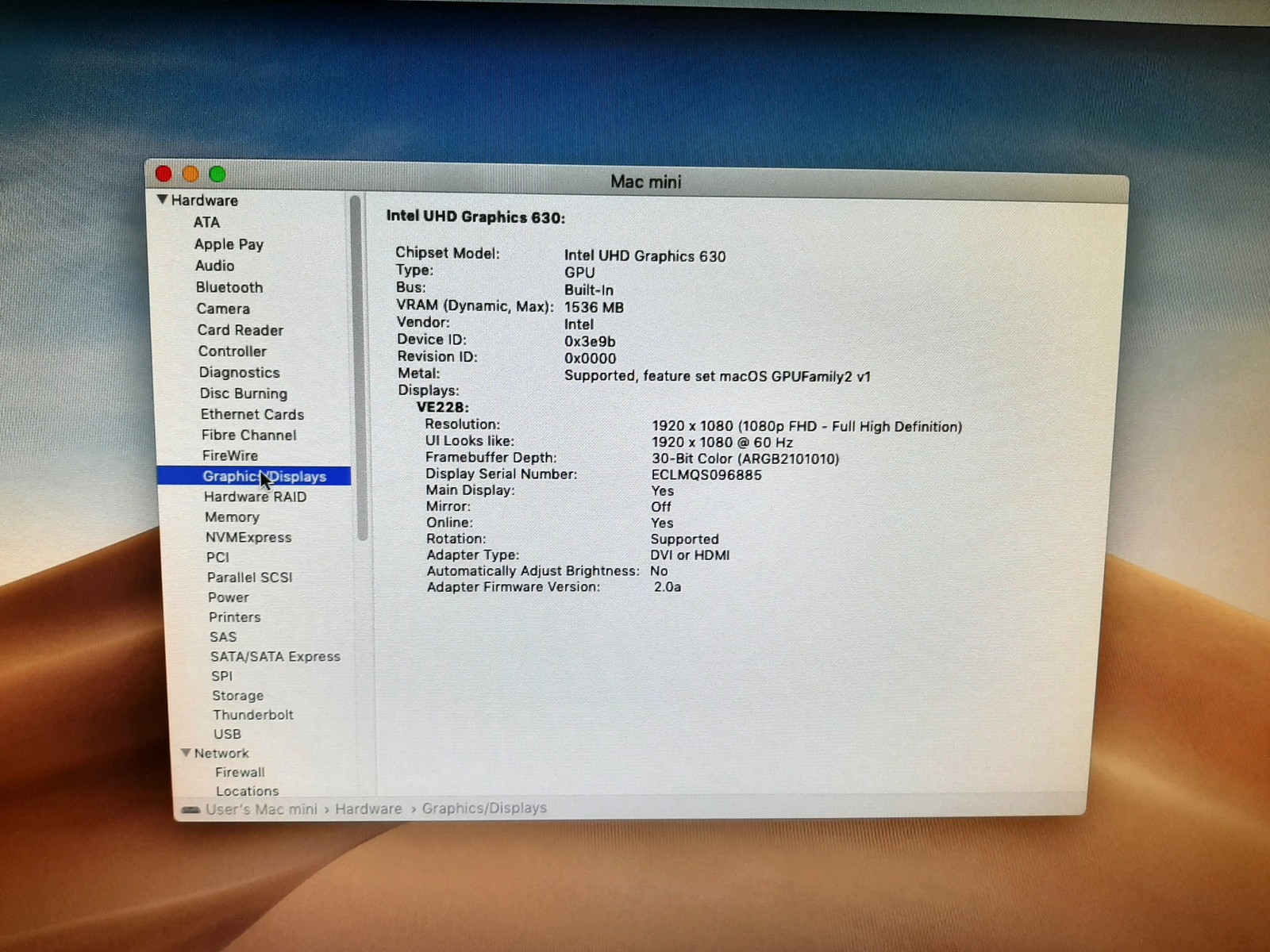Collapse the Hardware section triangle
The width and height of the screenshot is (1270, 952).
tap(162, 200)
